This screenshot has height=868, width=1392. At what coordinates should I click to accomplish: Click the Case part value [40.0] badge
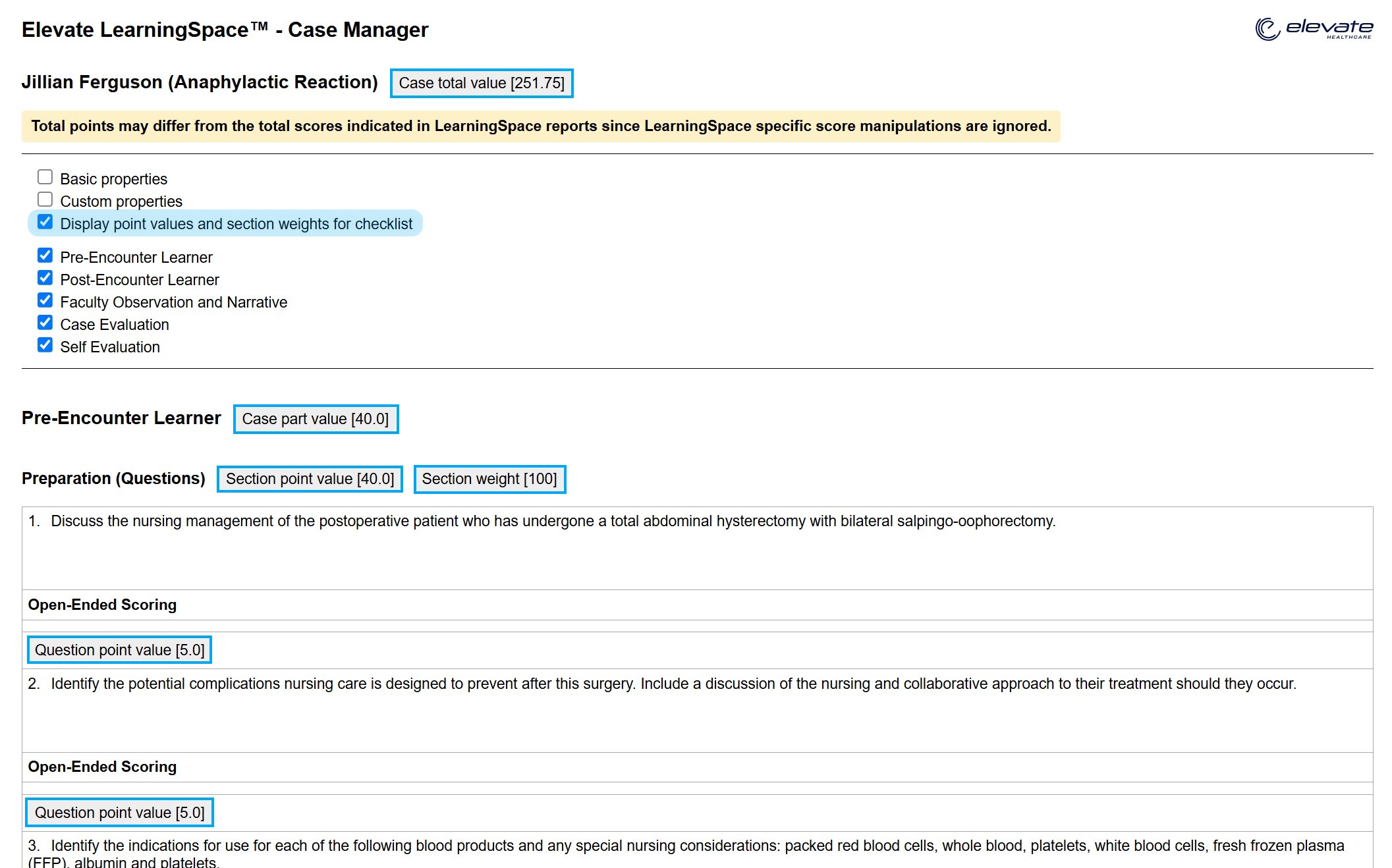(x=316, y=419)
